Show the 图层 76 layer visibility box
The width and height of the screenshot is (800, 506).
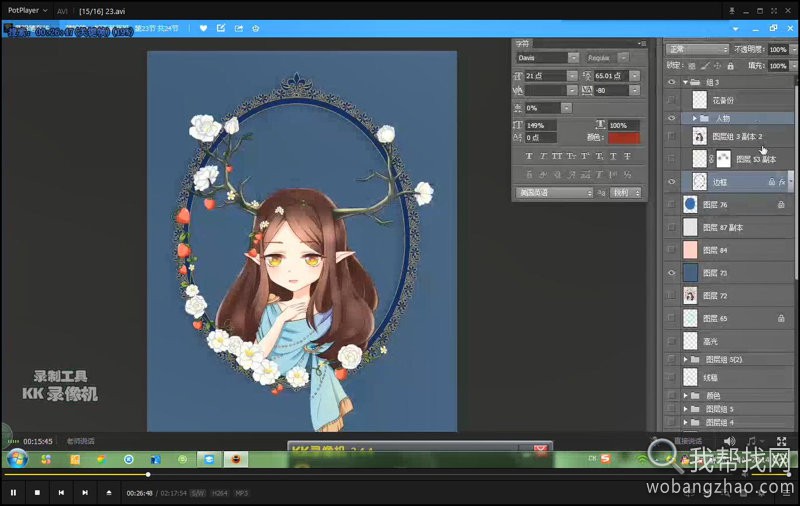pyautogui.click(x=671, y=205)
